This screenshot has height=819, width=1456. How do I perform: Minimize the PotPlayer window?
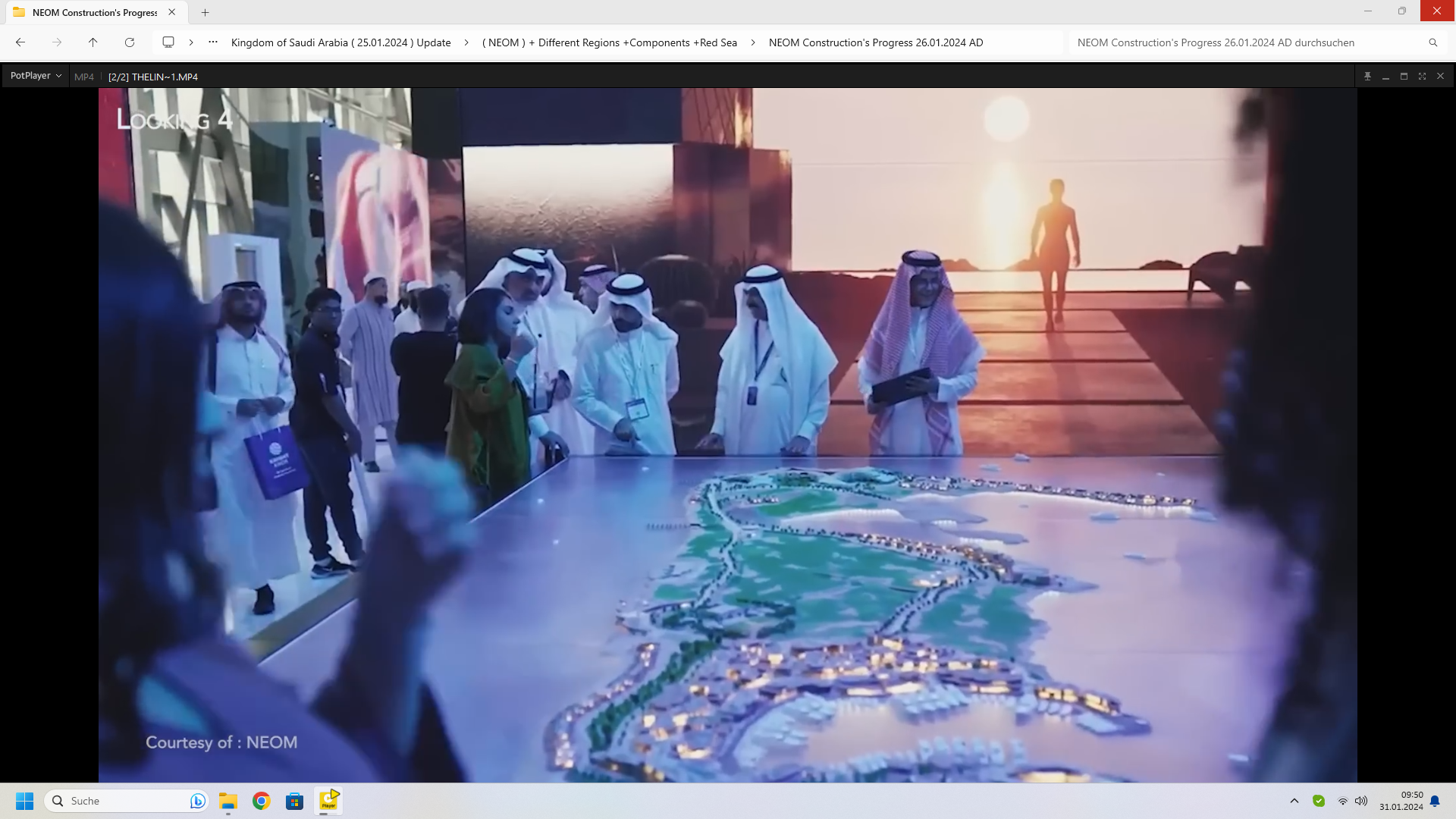click(x=1385, y=77)
